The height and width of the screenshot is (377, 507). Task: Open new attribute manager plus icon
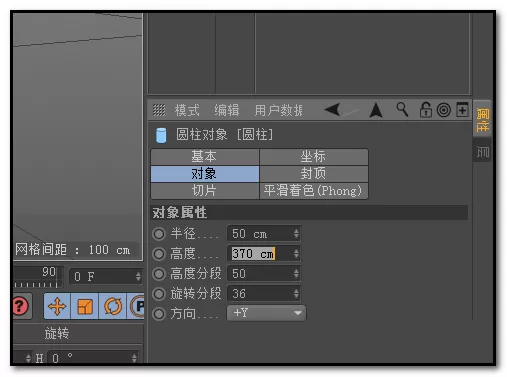tap(462, 110)
